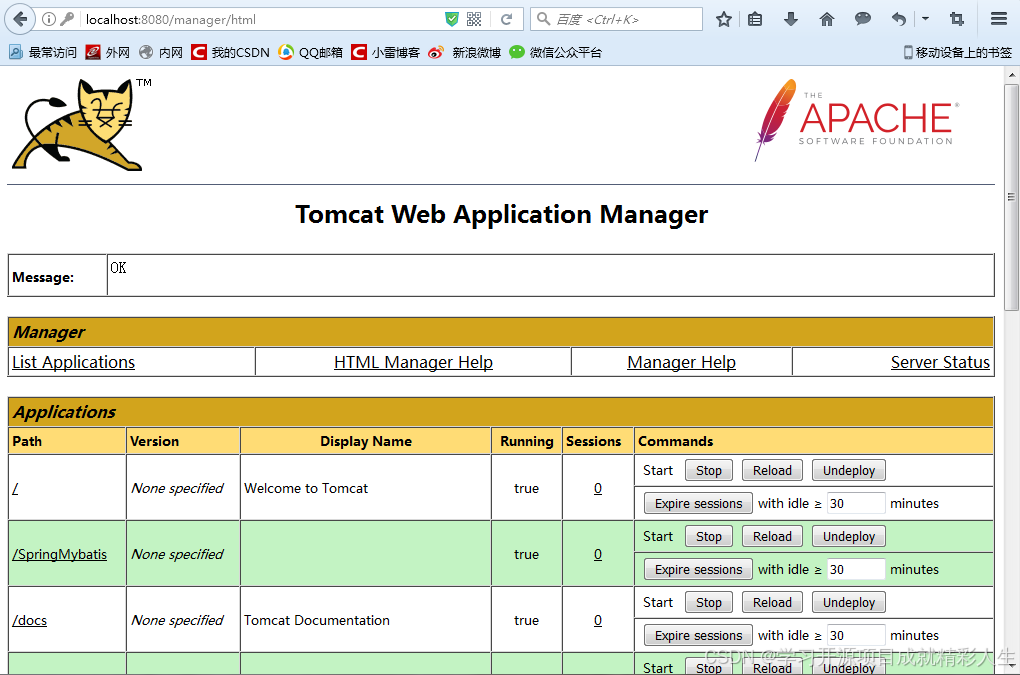Click the scrollbar up arrow

point(1011,75)
